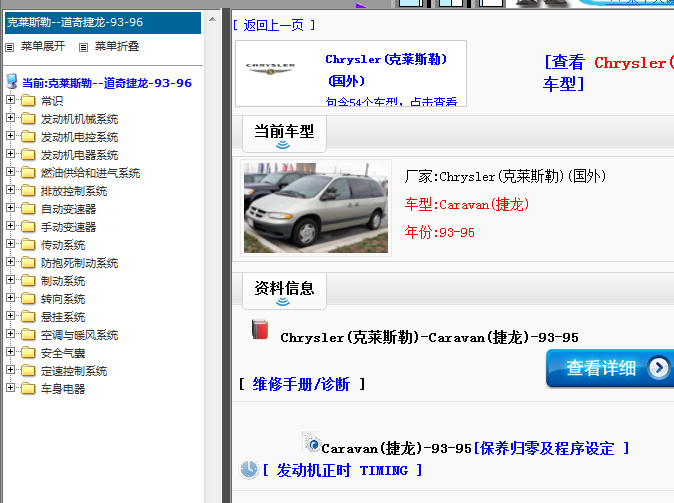Click the arrow icon on 查看详细 button
674x503 pixels.
(x=659, y=368)
